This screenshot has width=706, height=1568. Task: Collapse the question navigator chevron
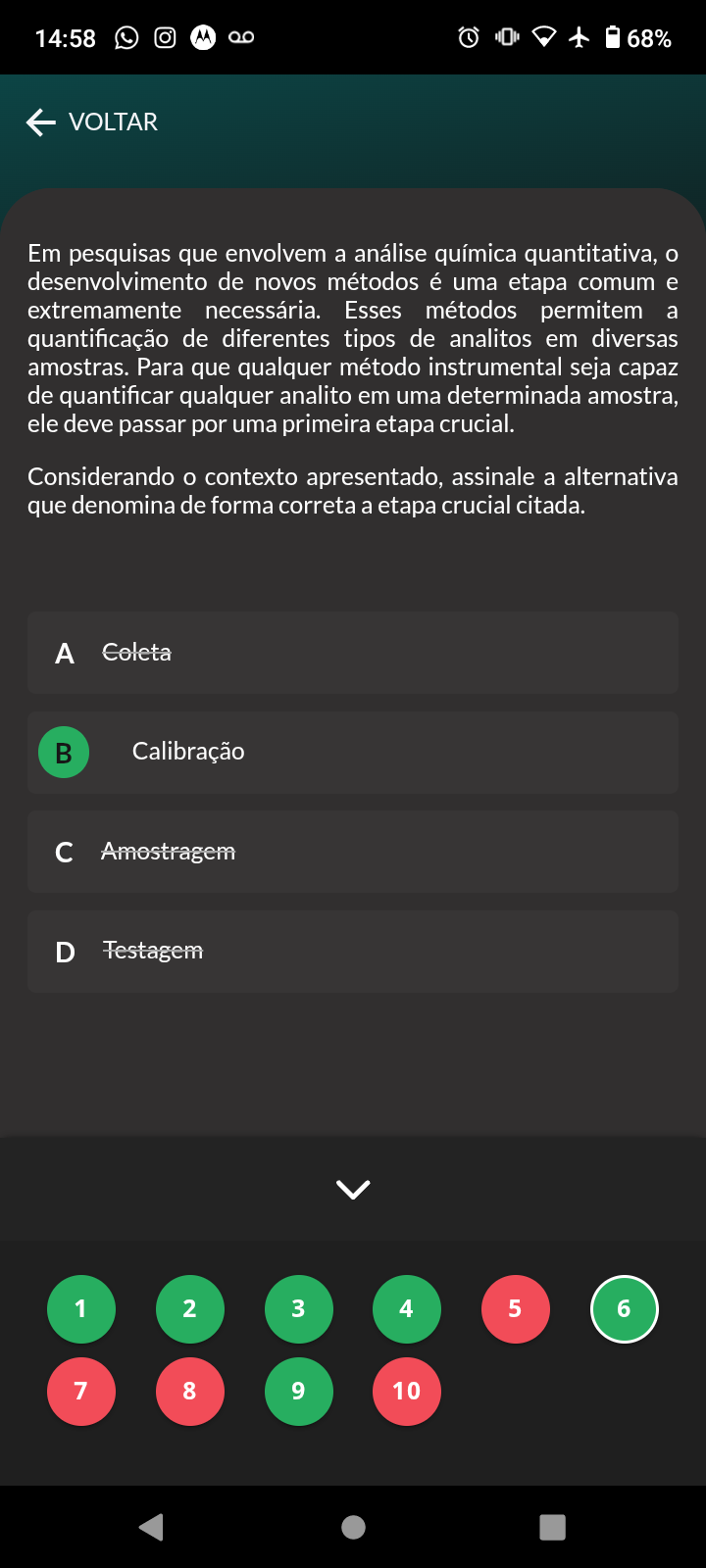click(353, 1189)
